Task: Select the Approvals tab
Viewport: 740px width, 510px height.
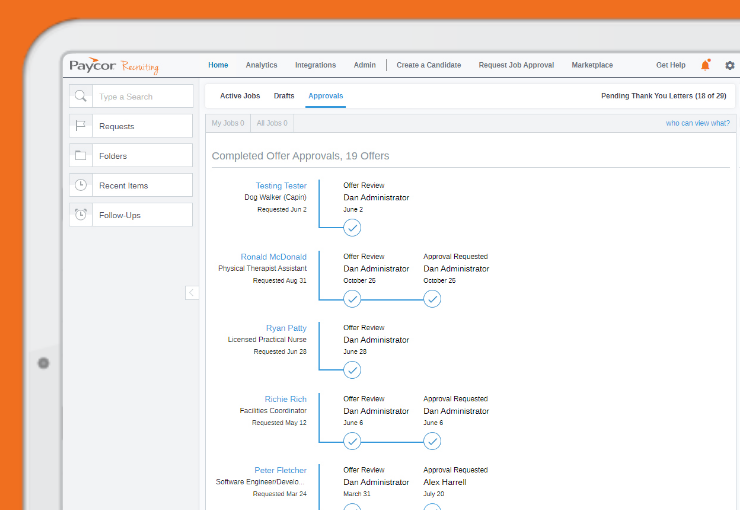Action: tap(326, 96)
